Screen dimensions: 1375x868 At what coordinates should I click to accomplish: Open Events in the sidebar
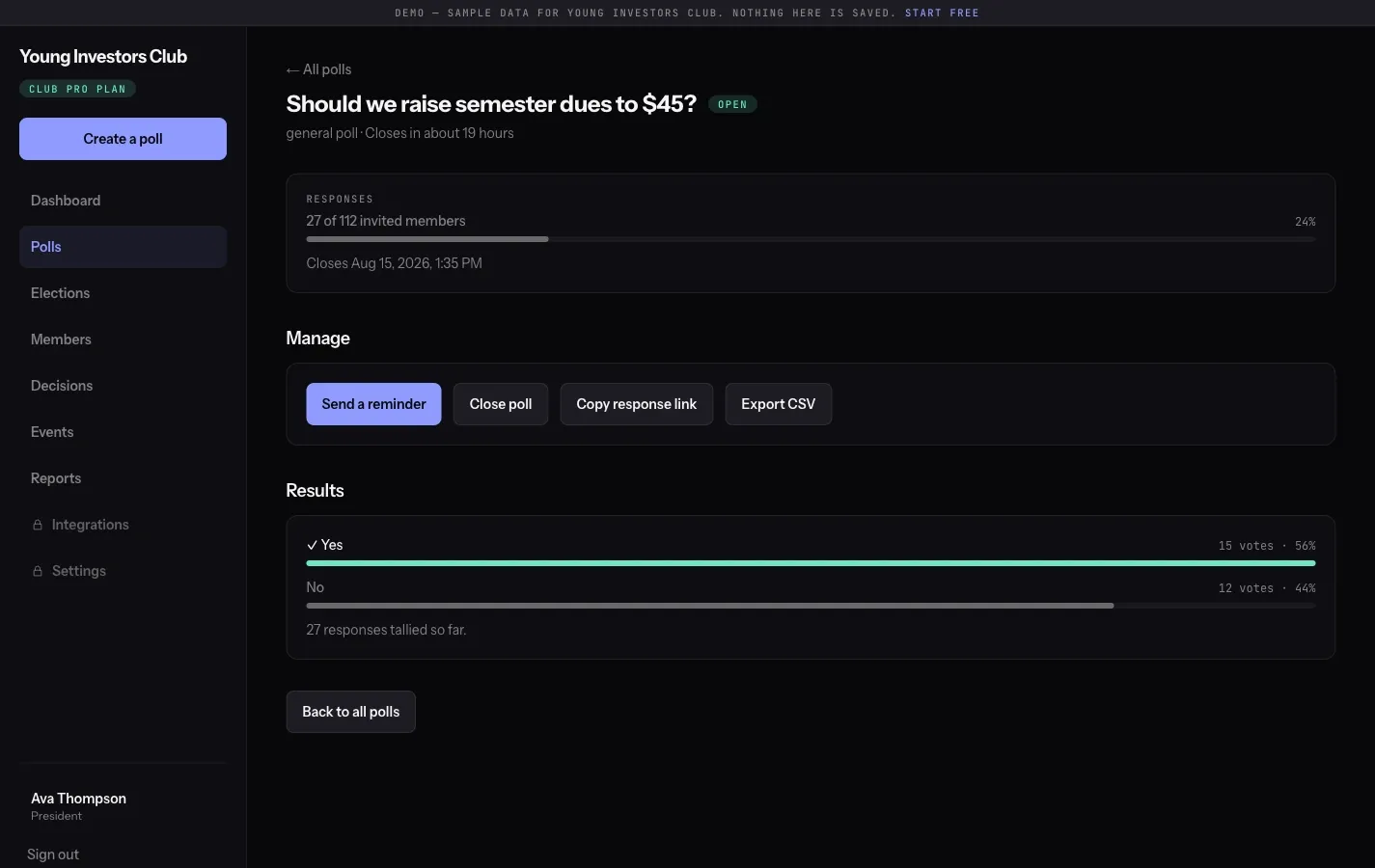pyautogui.click(x=123, y=432)
